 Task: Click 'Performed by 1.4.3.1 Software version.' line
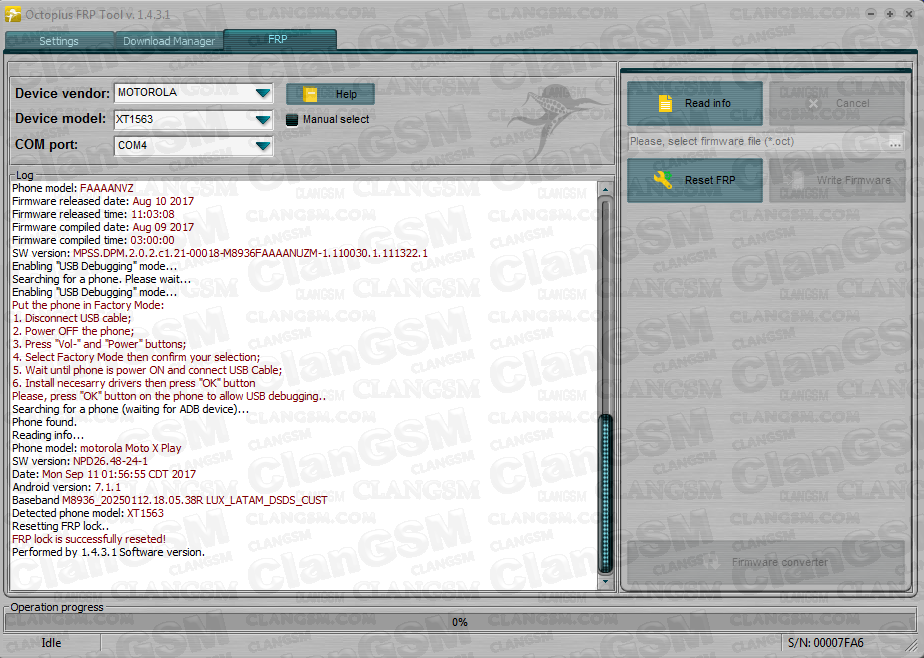click(x=108, y=552)
